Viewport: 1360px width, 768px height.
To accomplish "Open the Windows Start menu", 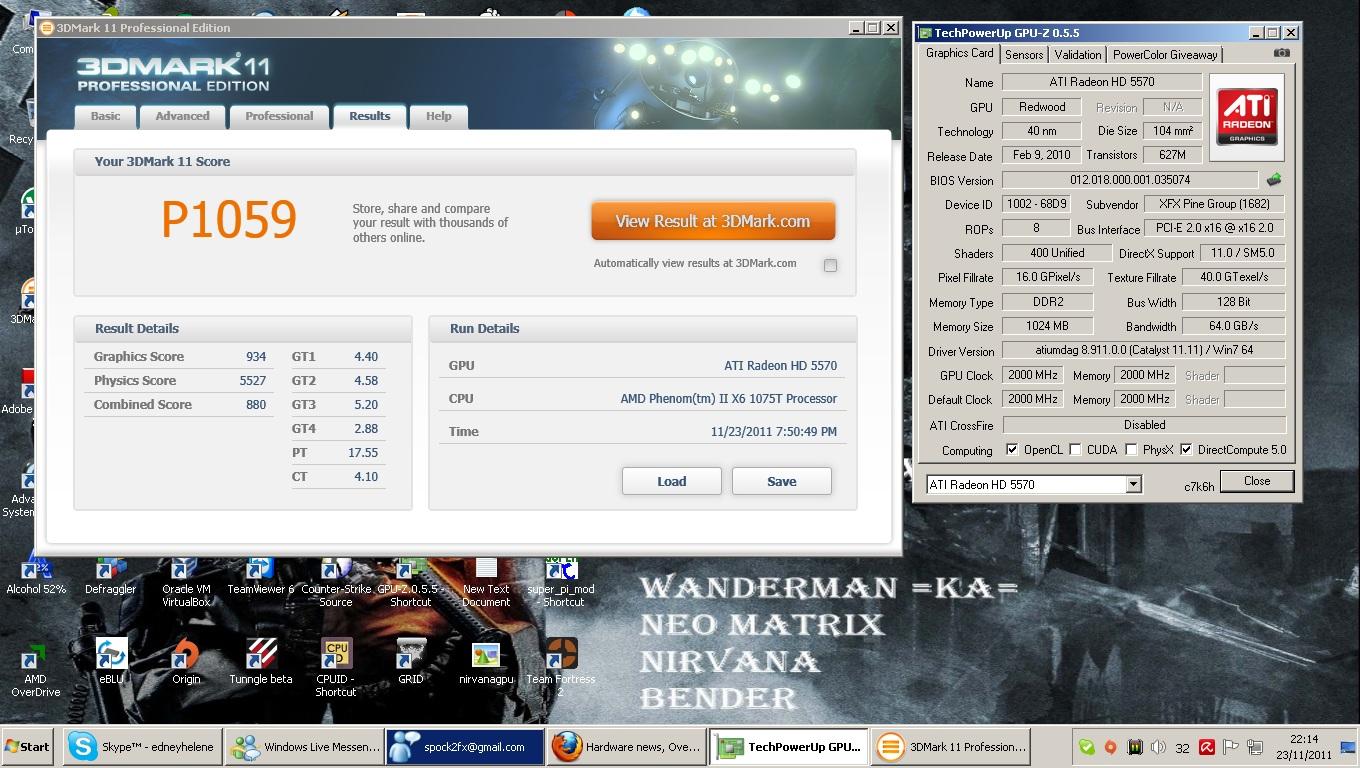I will [28, 747].
